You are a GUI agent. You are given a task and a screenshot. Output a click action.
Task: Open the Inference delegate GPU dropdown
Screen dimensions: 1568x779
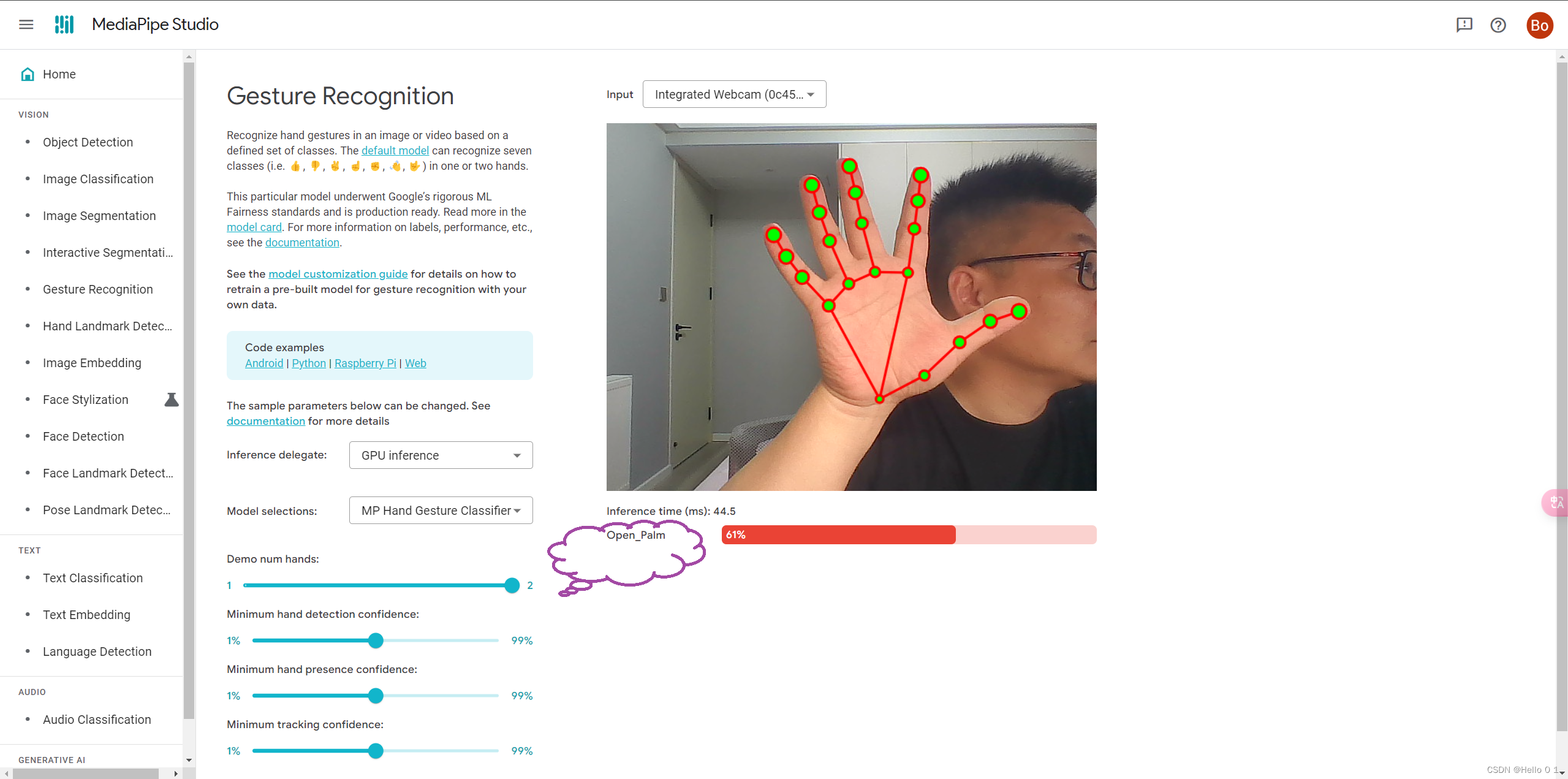pos(441,455)
